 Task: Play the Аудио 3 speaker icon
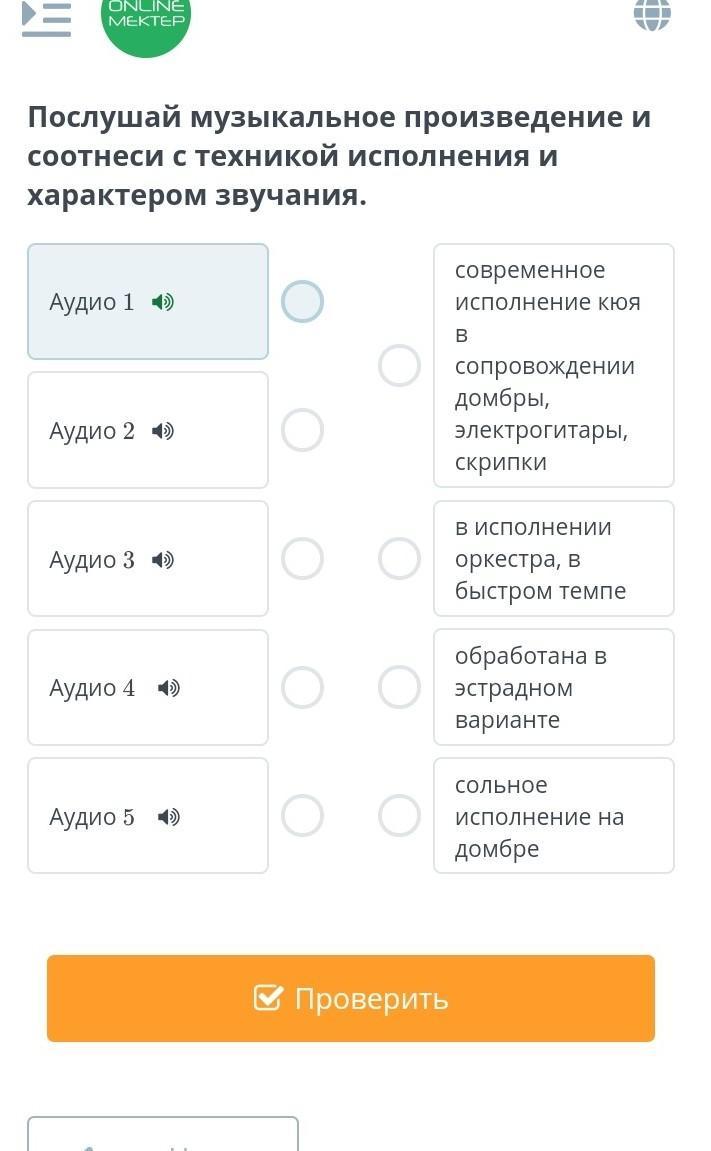point(162,560)
